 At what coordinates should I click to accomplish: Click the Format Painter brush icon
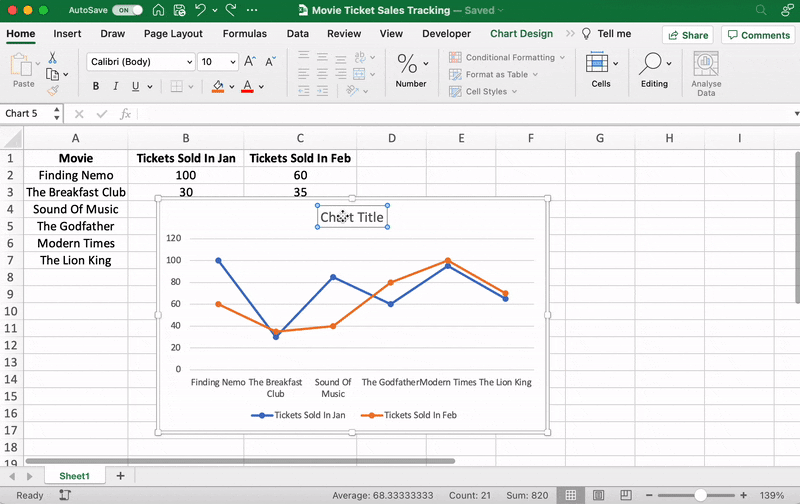[53, 91]
